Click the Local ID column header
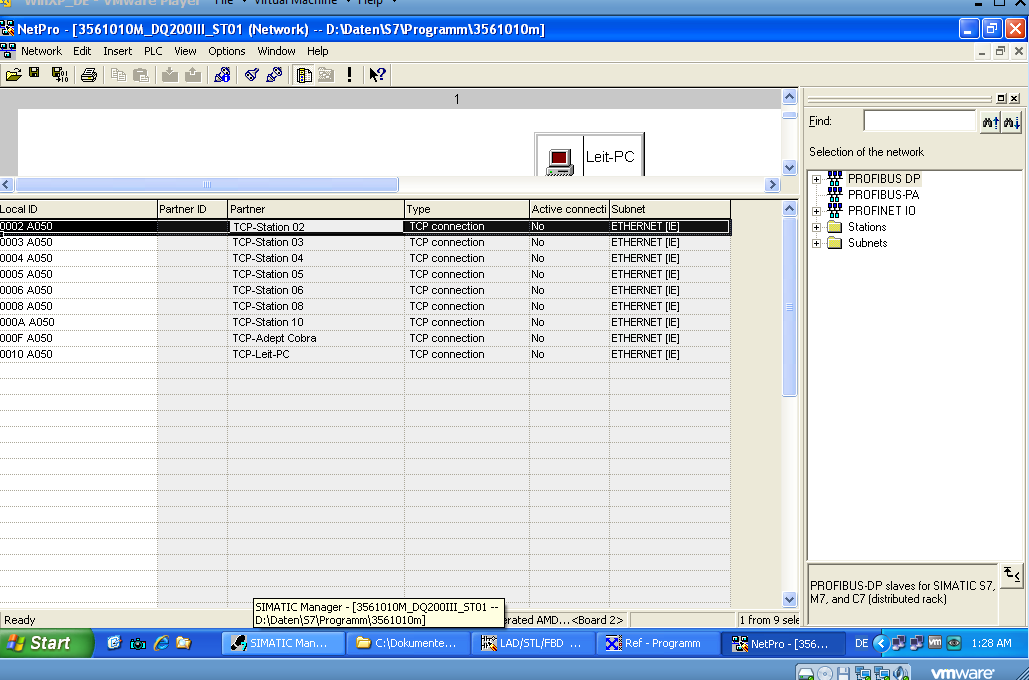 pyautogui.click(x=78, y=209)
